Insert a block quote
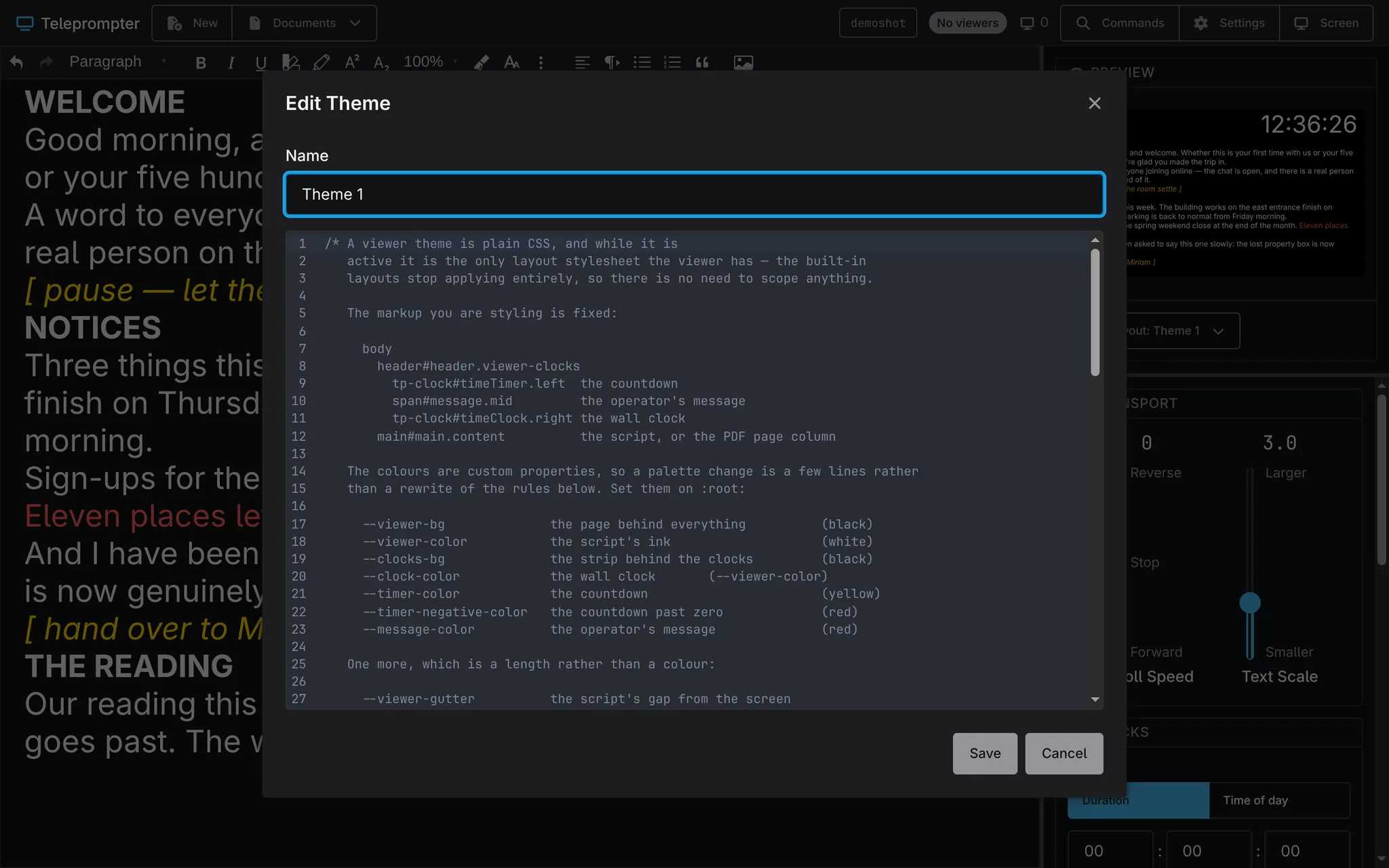Viewport: 1389px width, 868px height. (x=702, y=62)
